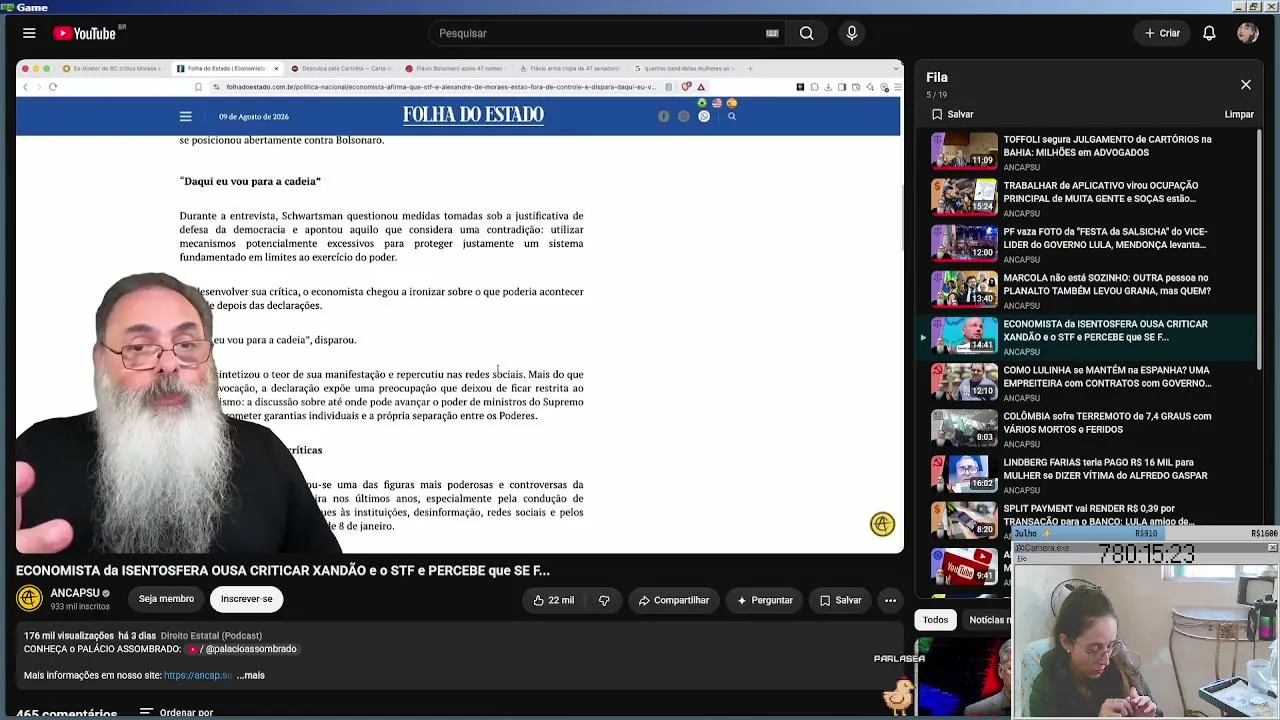Select the Todos filter chip
Image resolution: width=1280 pixels, height=720 pixels.
pos(935,620)
